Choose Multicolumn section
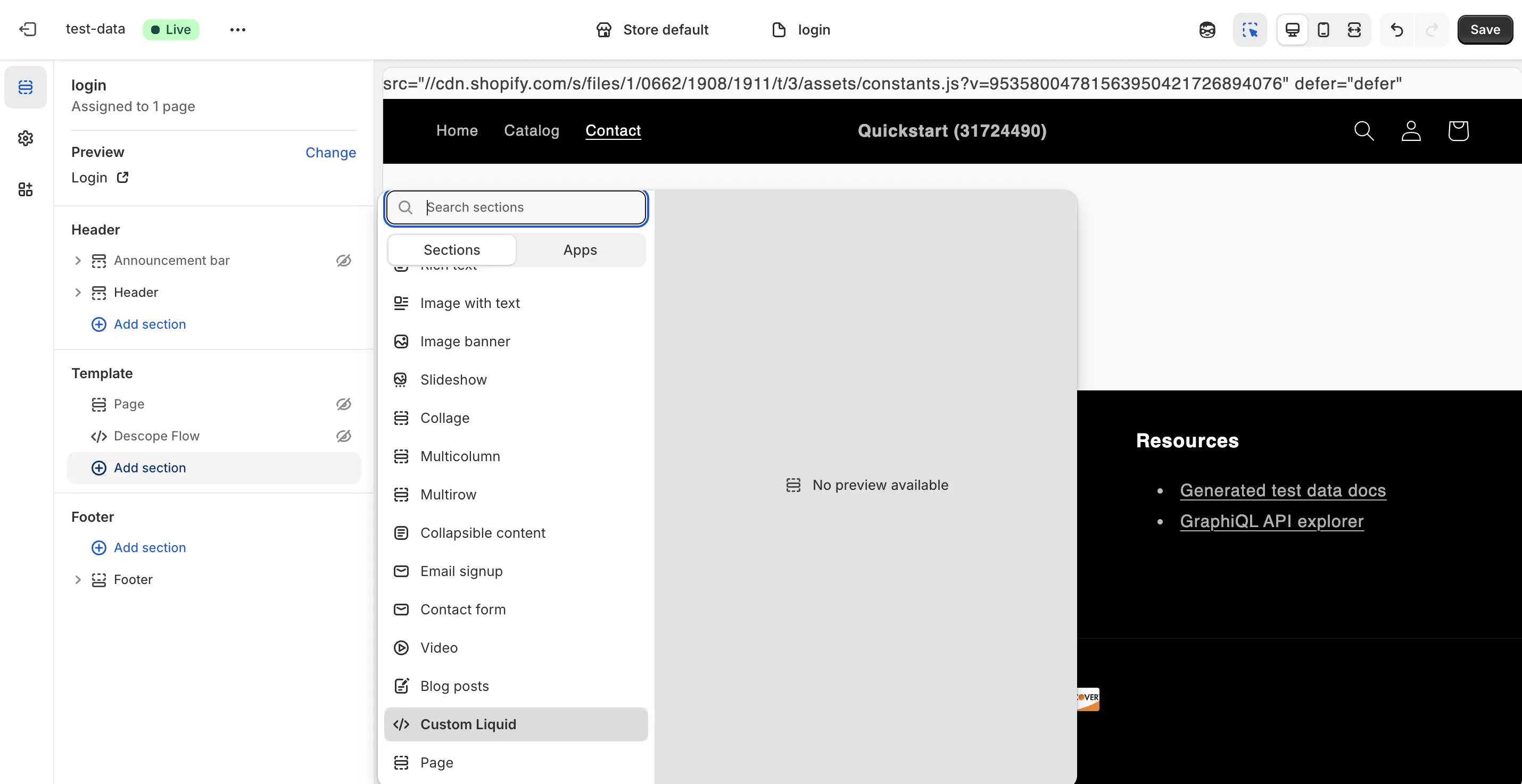 [516, 456]
